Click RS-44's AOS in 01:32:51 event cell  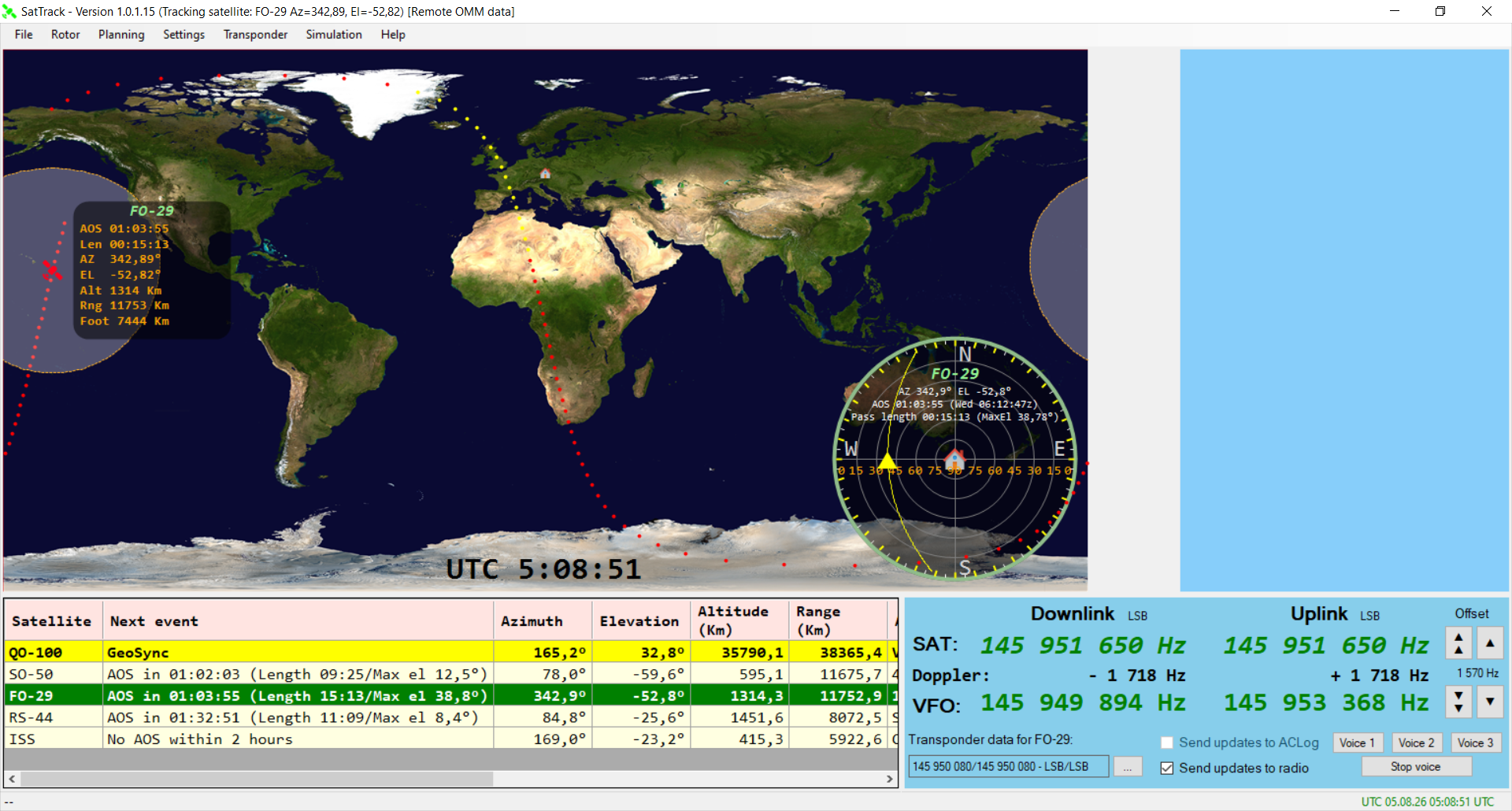tap(298, 717)
